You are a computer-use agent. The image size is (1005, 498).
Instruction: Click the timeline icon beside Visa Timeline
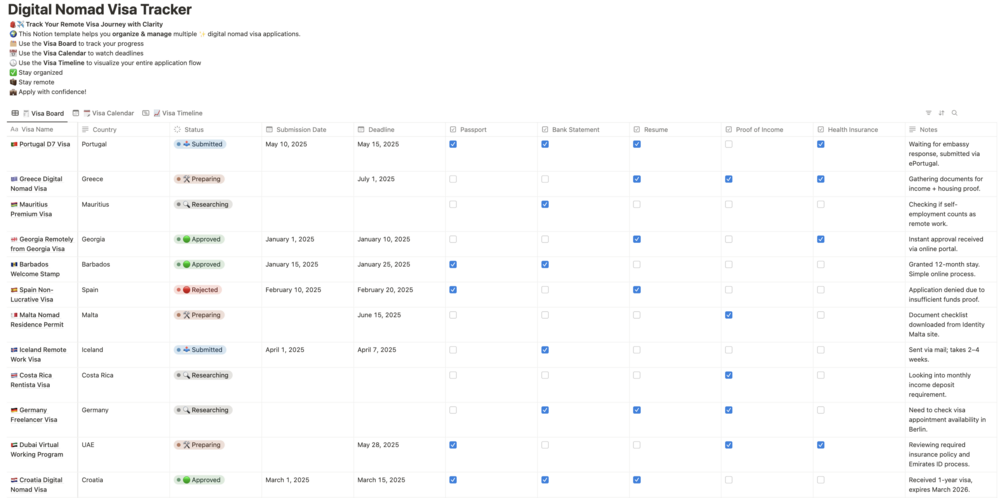pyautogui.click(x=146, y=113)
